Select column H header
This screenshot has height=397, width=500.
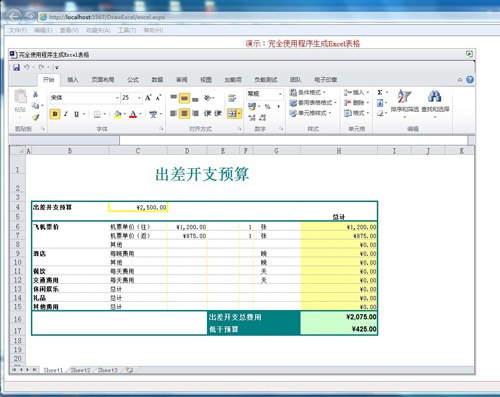point(339,151)
